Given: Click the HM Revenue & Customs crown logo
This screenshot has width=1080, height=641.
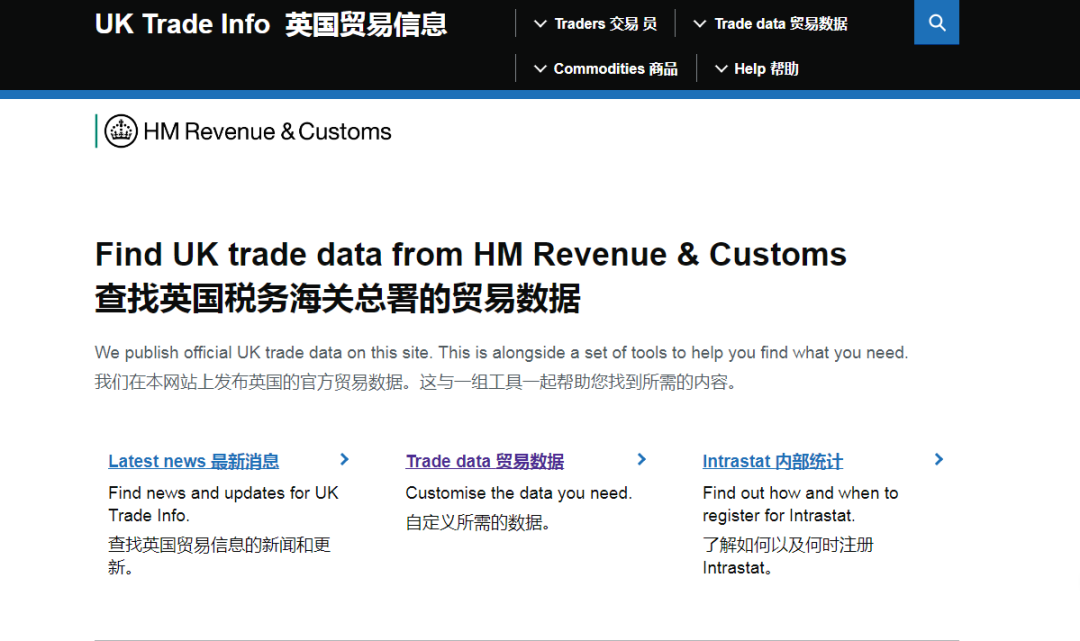Looking at the screenshot, I should [121, 131].
